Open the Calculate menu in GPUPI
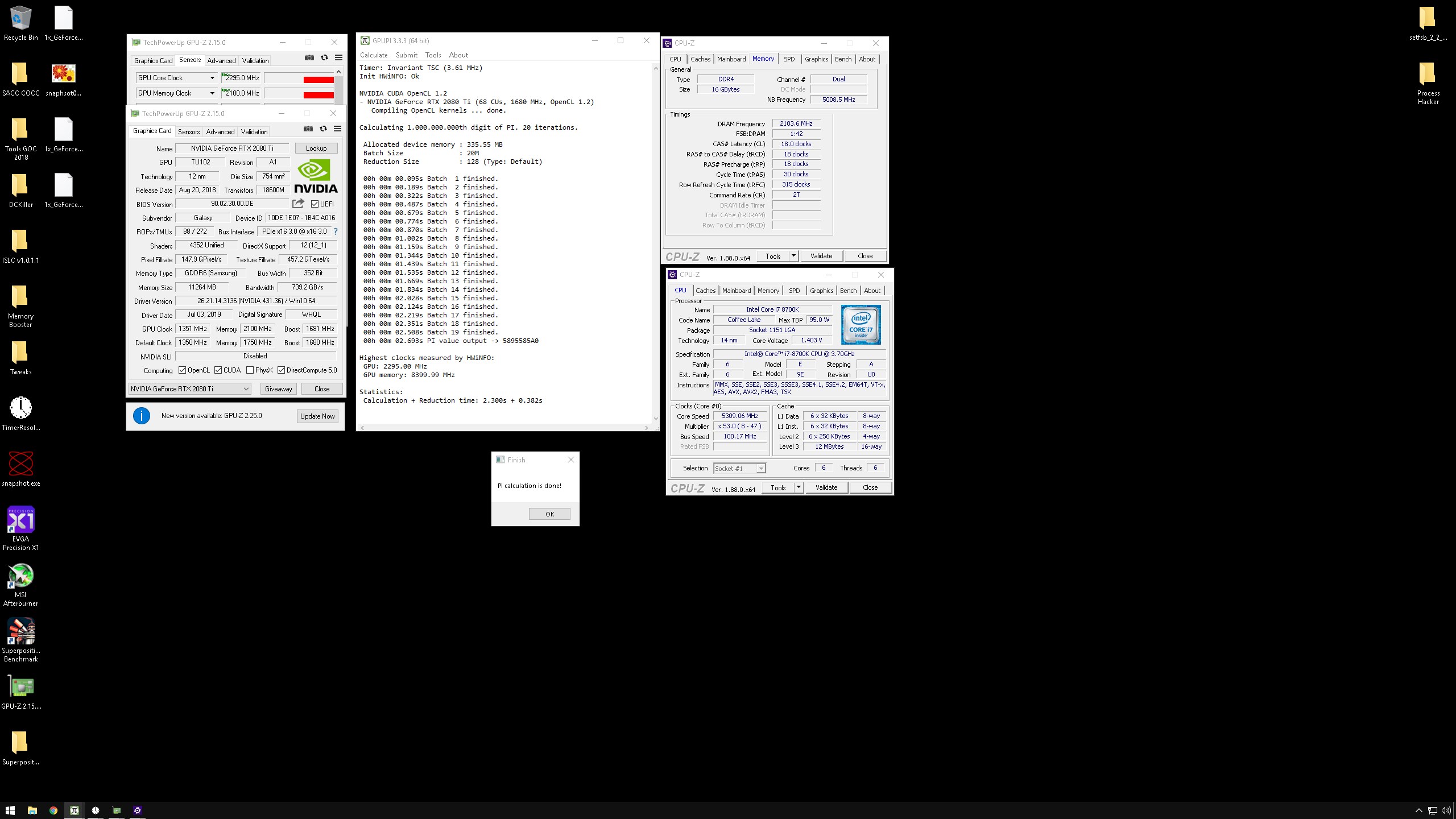 click(374, 55)
